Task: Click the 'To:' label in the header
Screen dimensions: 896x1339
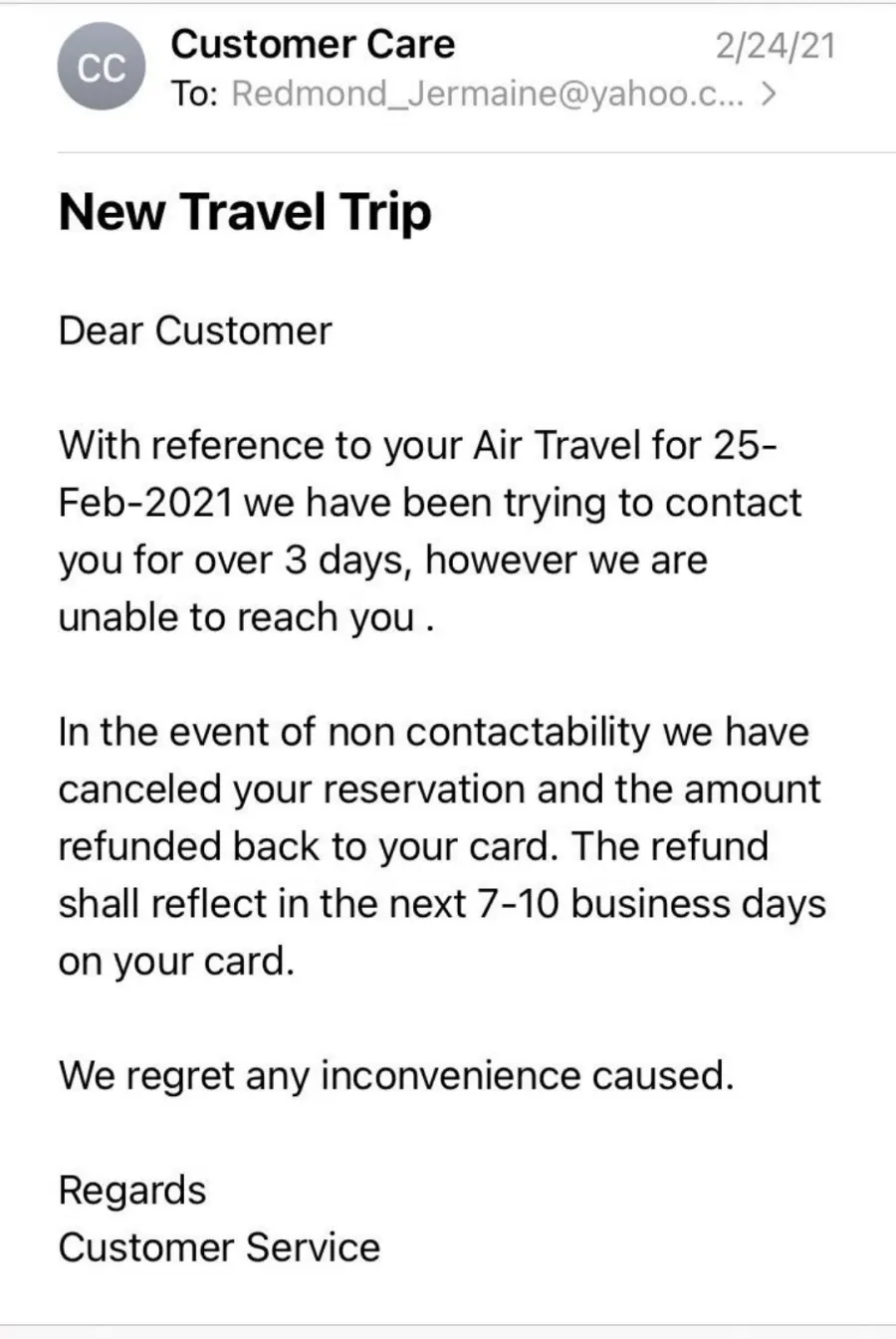Action: [194, 95]
